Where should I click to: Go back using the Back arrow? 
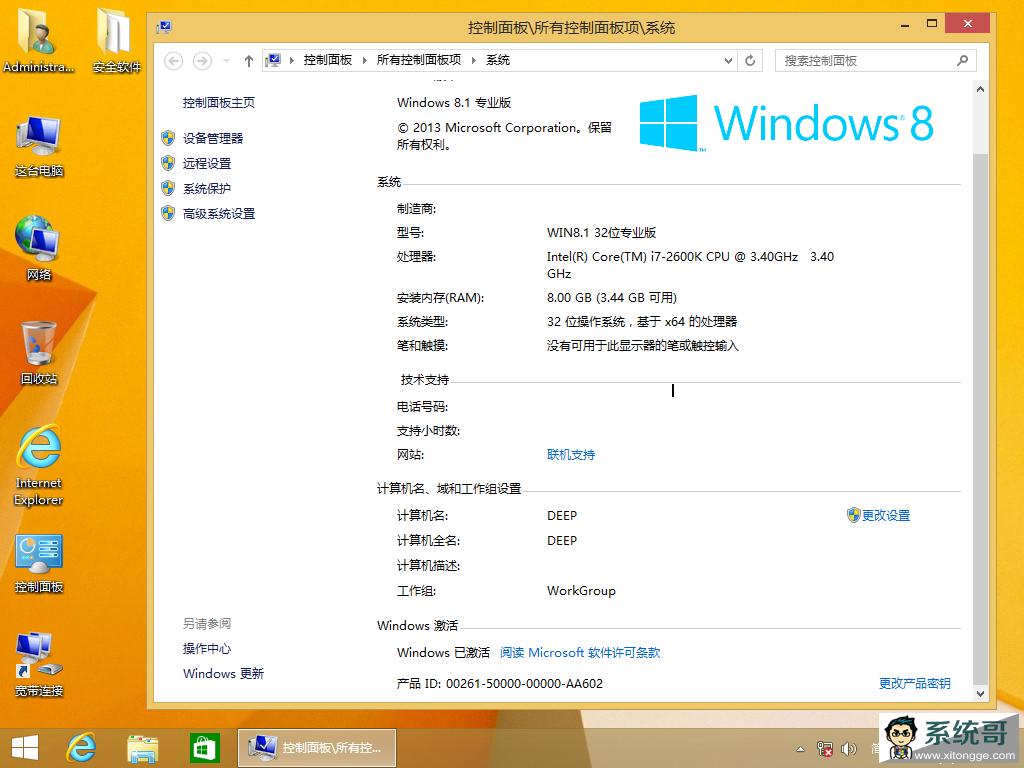tap(173, 61)
